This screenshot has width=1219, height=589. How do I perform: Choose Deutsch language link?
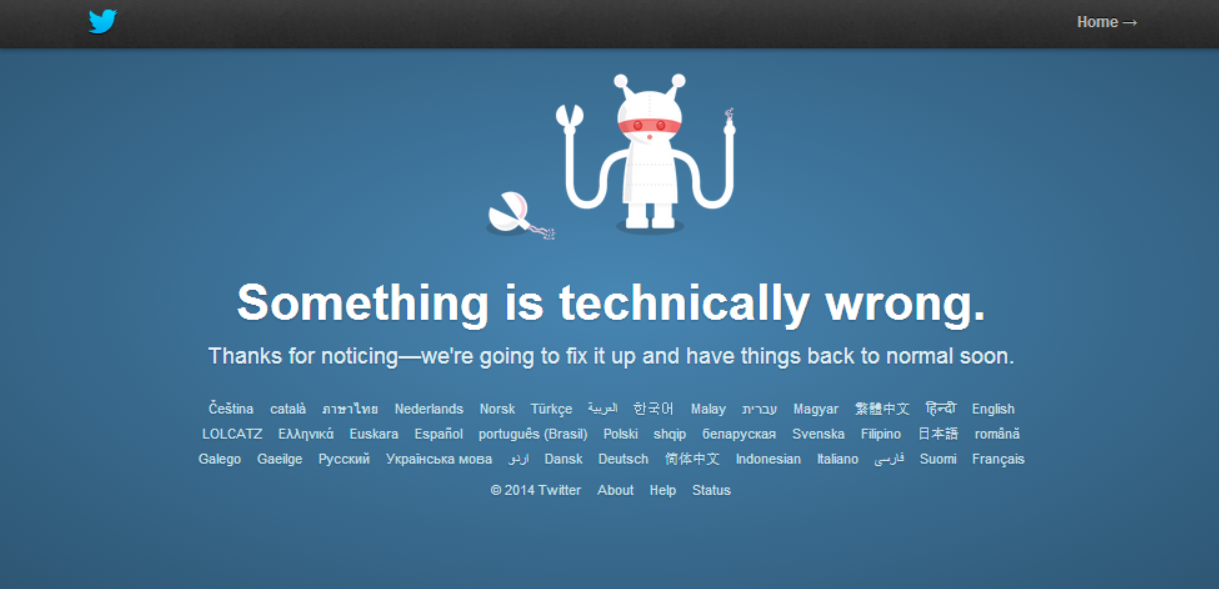pyautogui.click(x=623, y=459)
